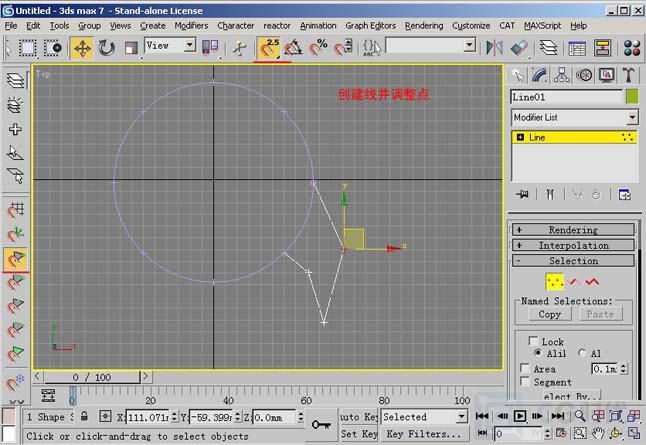
Task: Select the Rotate tool
Action: click(106, 49)
